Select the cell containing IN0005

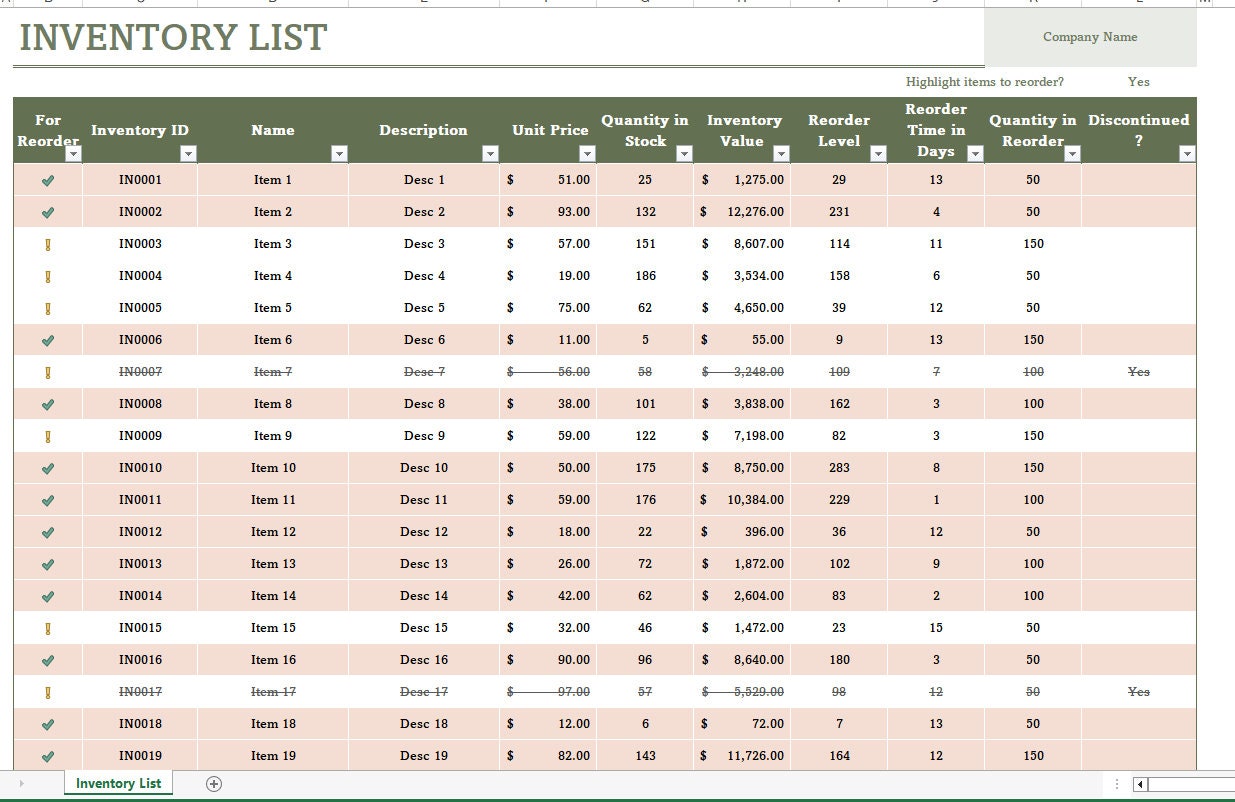click(x=140, y=307)
